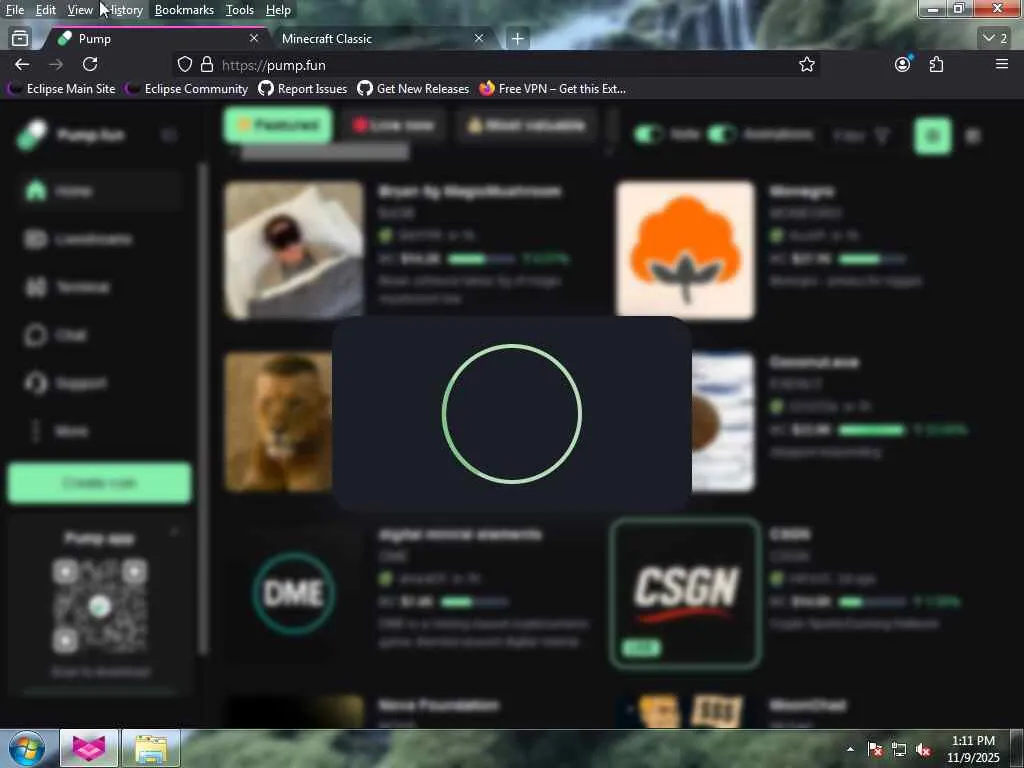Screen dimensions: 1024x768
Task: Open Free VPN extension bookmark
Action: point(552,88)
